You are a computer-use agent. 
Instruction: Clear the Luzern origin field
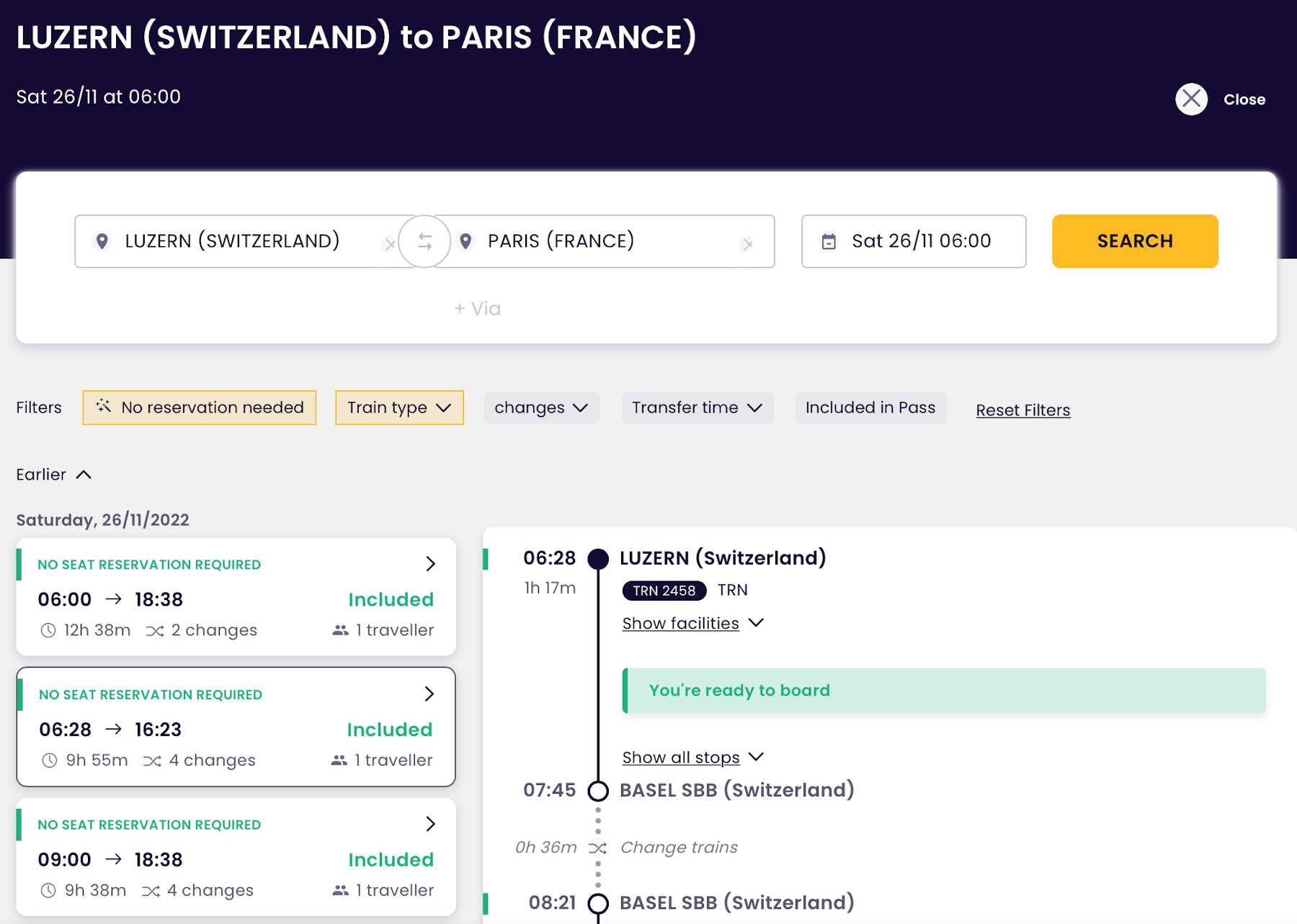[389, 245]
